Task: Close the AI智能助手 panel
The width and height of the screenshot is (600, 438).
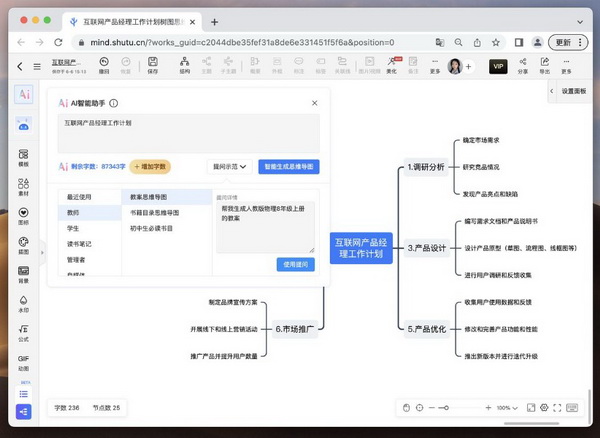Action: tap(315, 103)
